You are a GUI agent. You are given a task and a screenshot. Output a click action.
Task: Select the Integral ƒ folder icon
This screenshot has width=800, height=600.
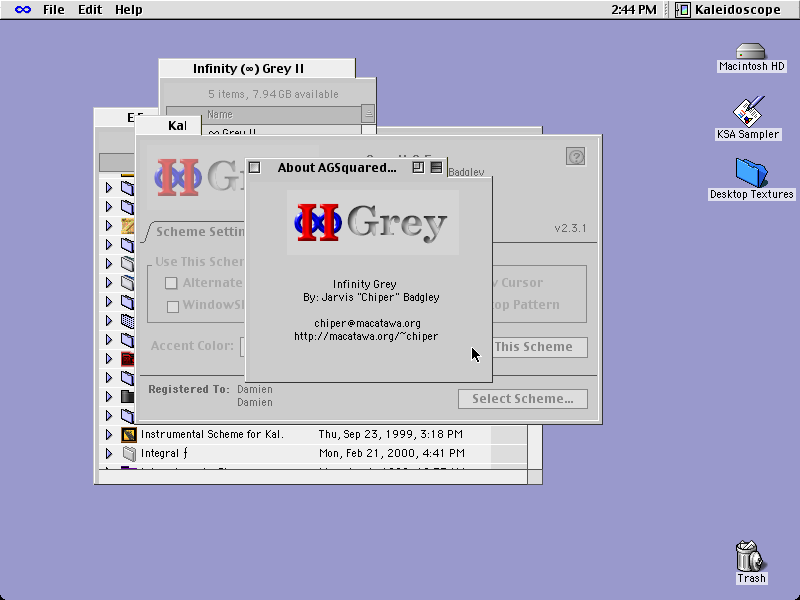(x=129, y=453)
